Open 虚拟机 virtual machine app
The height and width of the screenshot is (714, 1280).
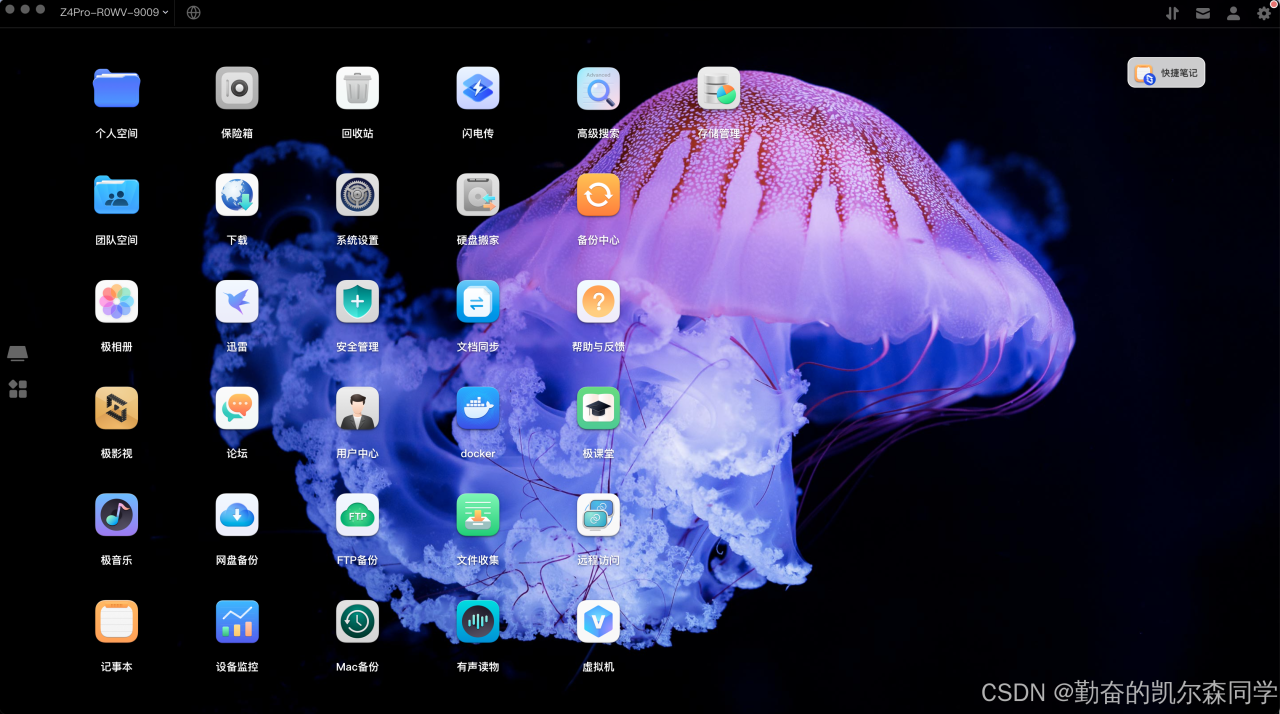click(598, 621)
